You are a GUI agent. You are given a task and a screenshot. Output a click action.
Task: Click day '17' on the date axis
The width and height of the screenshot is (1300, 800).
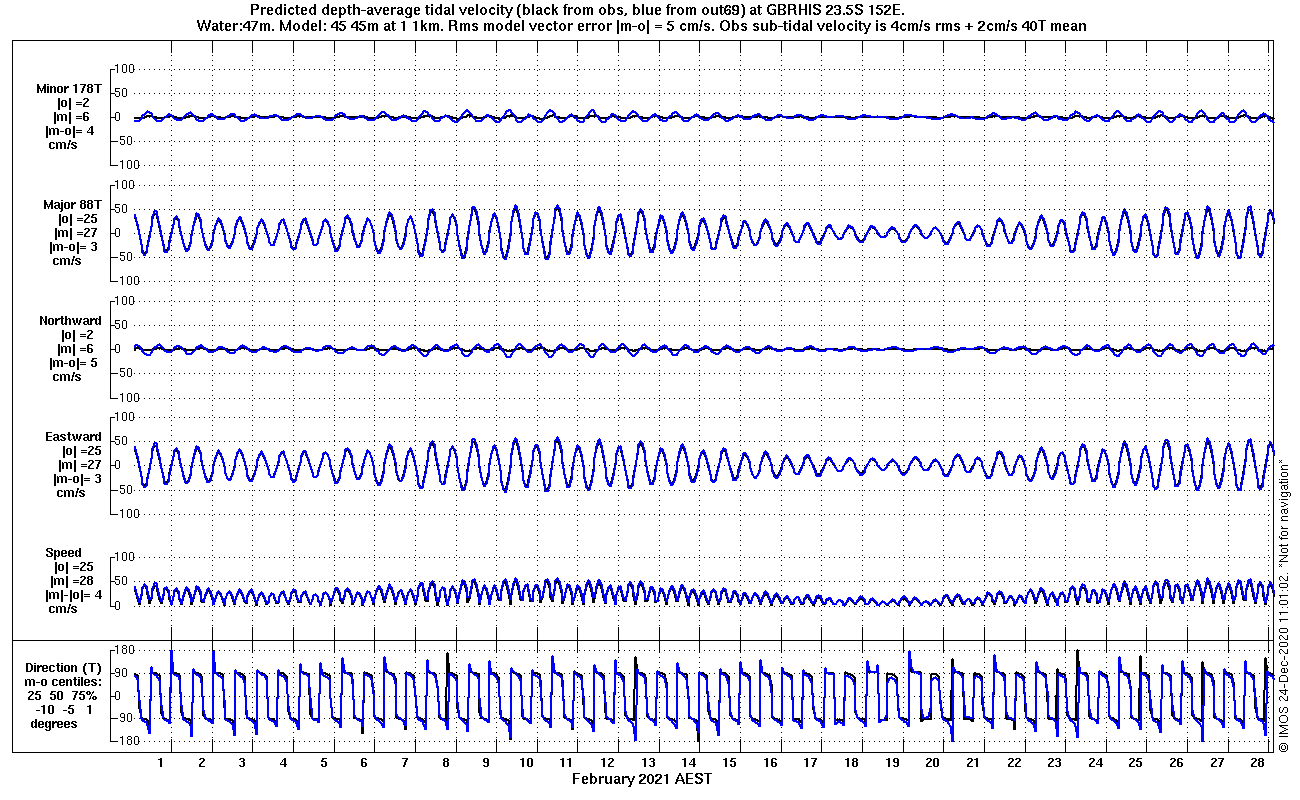click(x=810, y=763)
